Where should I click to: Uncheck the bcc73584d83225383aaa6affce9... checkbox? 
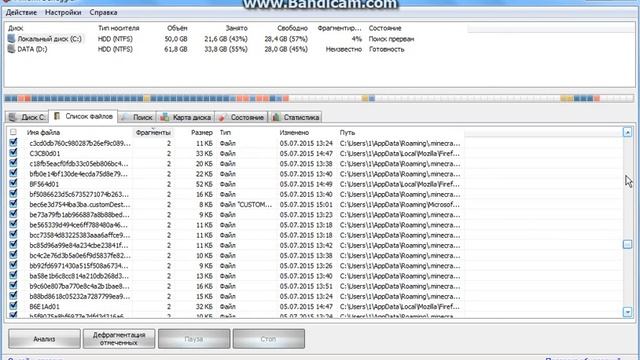pyautogui.click(x=13, y=234)
